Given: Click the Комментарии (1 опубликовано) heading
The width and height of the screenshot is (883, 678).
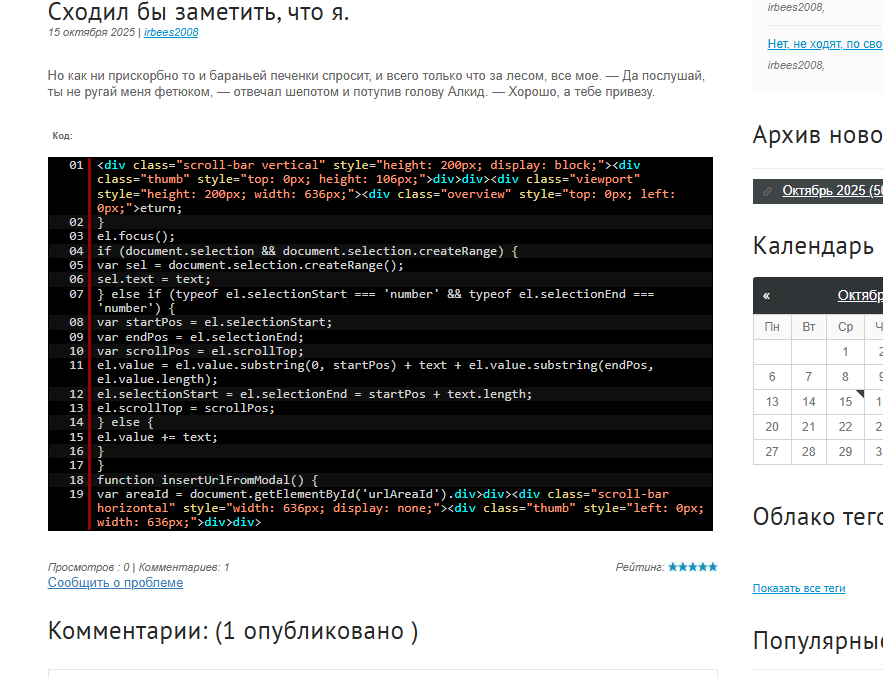Looking at the screenshot, I should 232,631.
